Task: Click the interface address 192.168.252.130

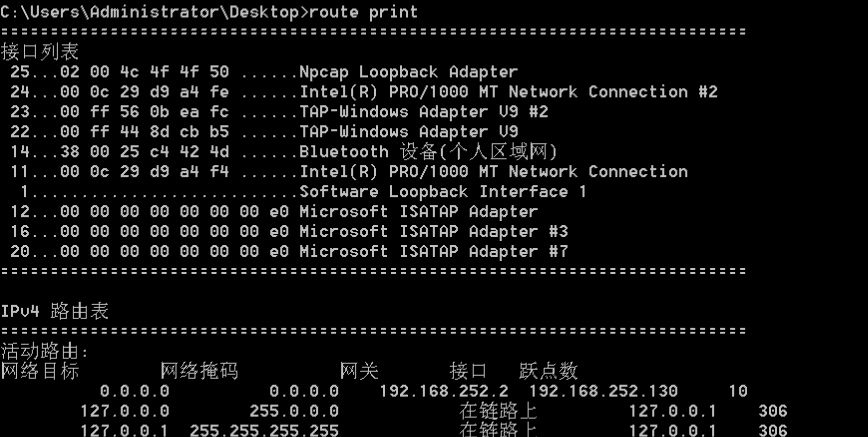Action: tap(603, 391)
